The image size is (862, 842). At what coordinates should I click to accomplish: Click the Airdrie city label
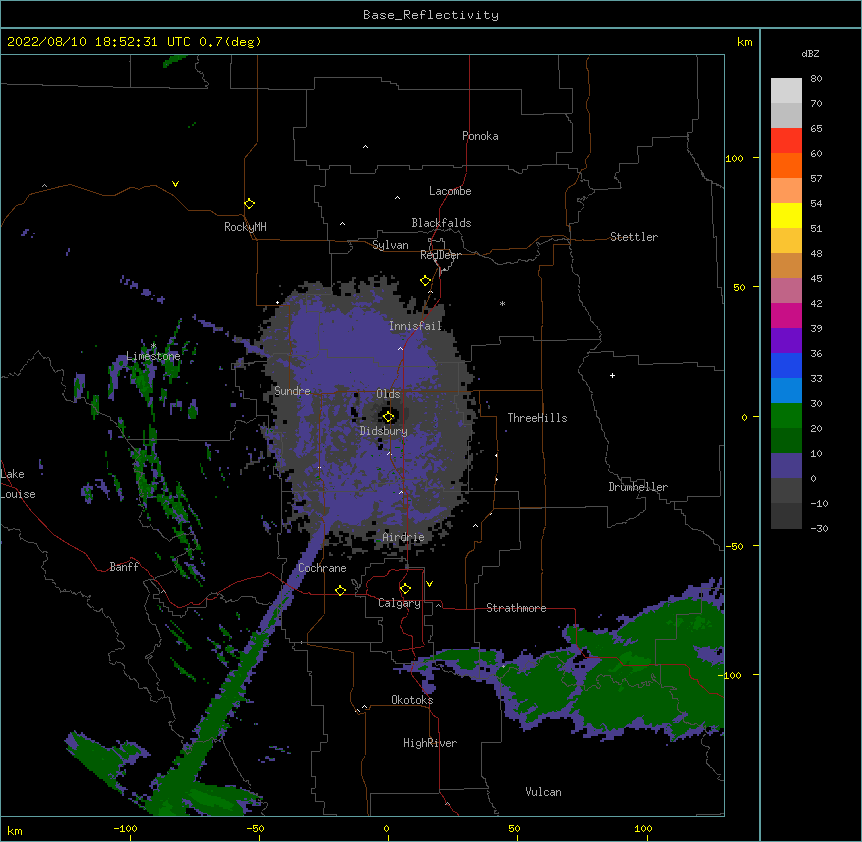[x=404, y=537]
